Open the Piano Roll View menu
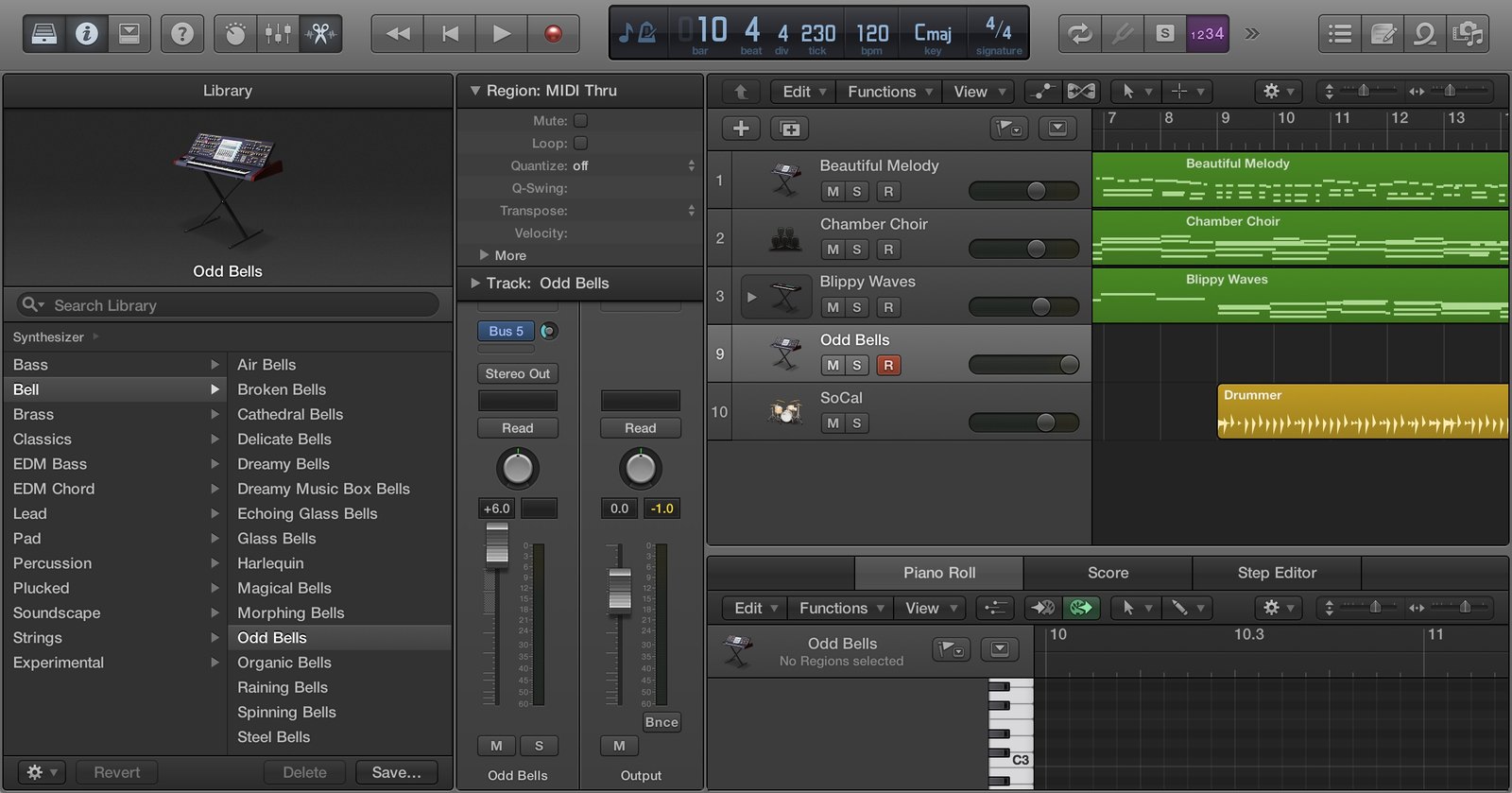This screenshot has height=793, width=1512. [931, 609]
